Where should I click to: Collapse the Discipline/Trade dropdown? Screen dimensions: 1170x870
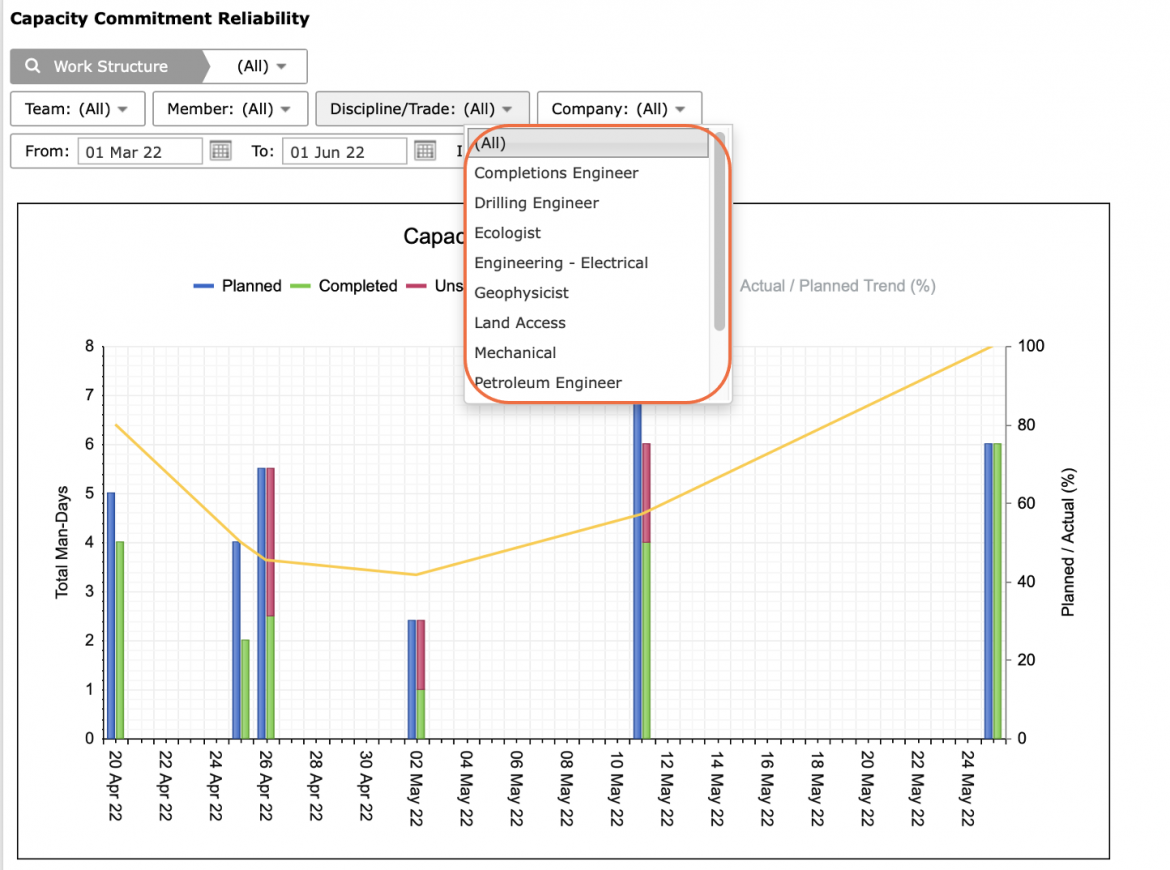coord(422,109)
